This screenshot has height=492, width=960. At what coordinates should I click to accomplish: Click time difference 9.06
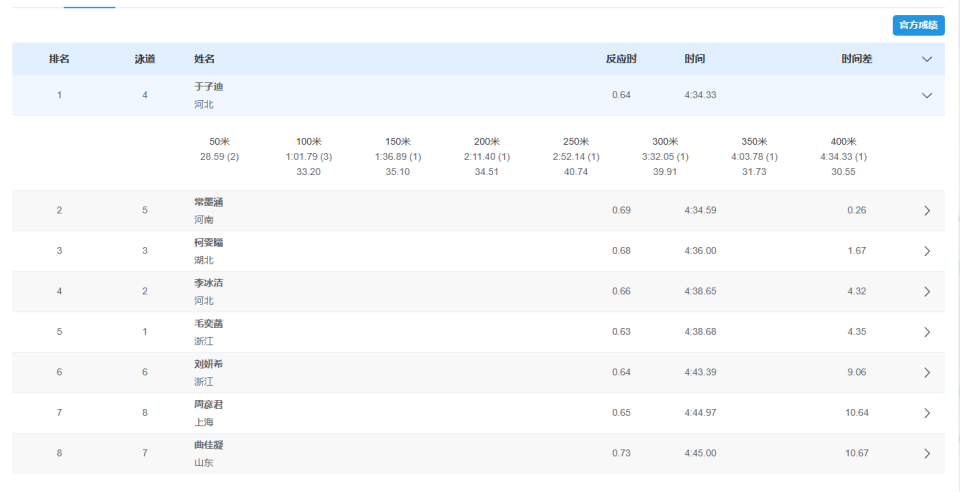[x=857, y=372]
